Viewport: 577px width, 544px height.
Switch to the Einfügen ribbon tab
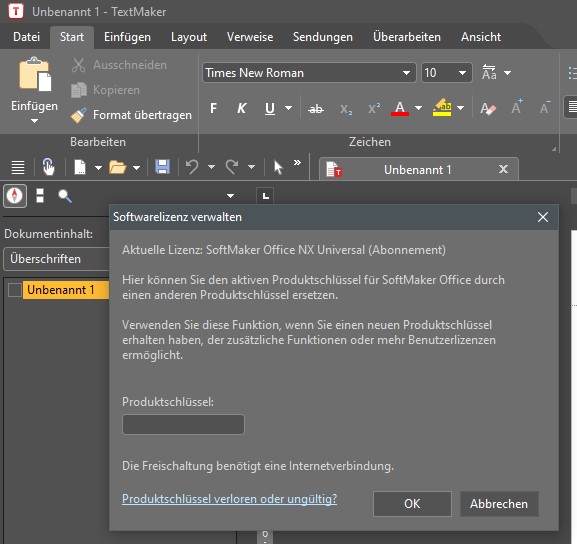click(127, 37)
